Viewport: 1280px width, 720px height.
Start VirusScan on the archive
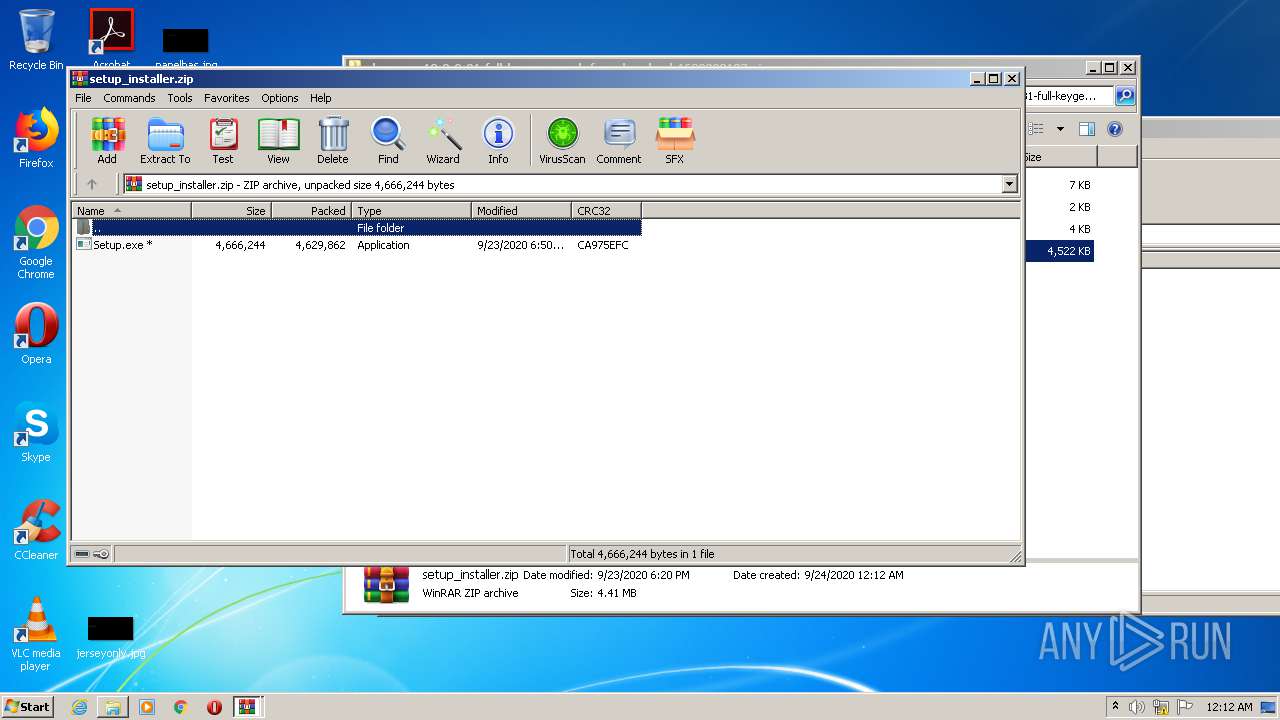point(562,140)
